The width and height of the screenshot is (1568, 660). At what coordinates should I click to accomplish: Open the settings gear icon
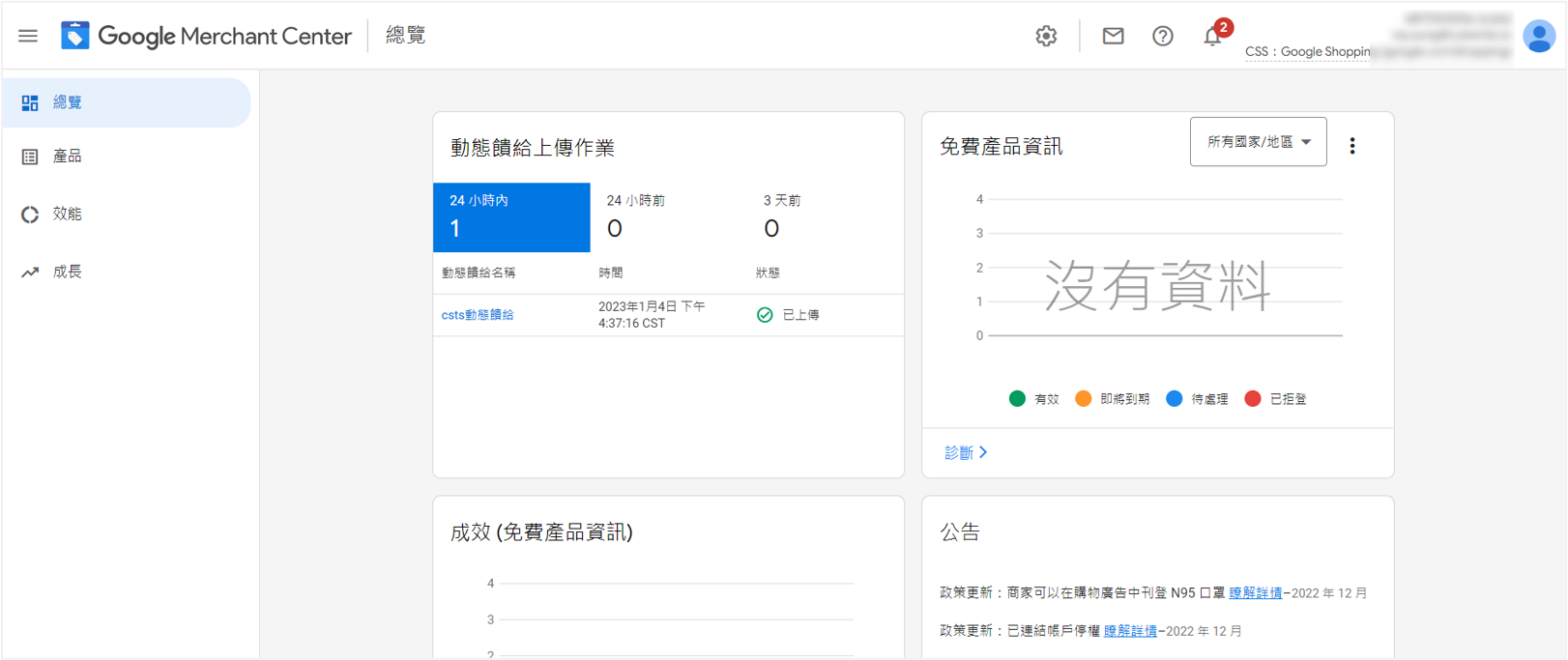click(x=1046, y=36)
